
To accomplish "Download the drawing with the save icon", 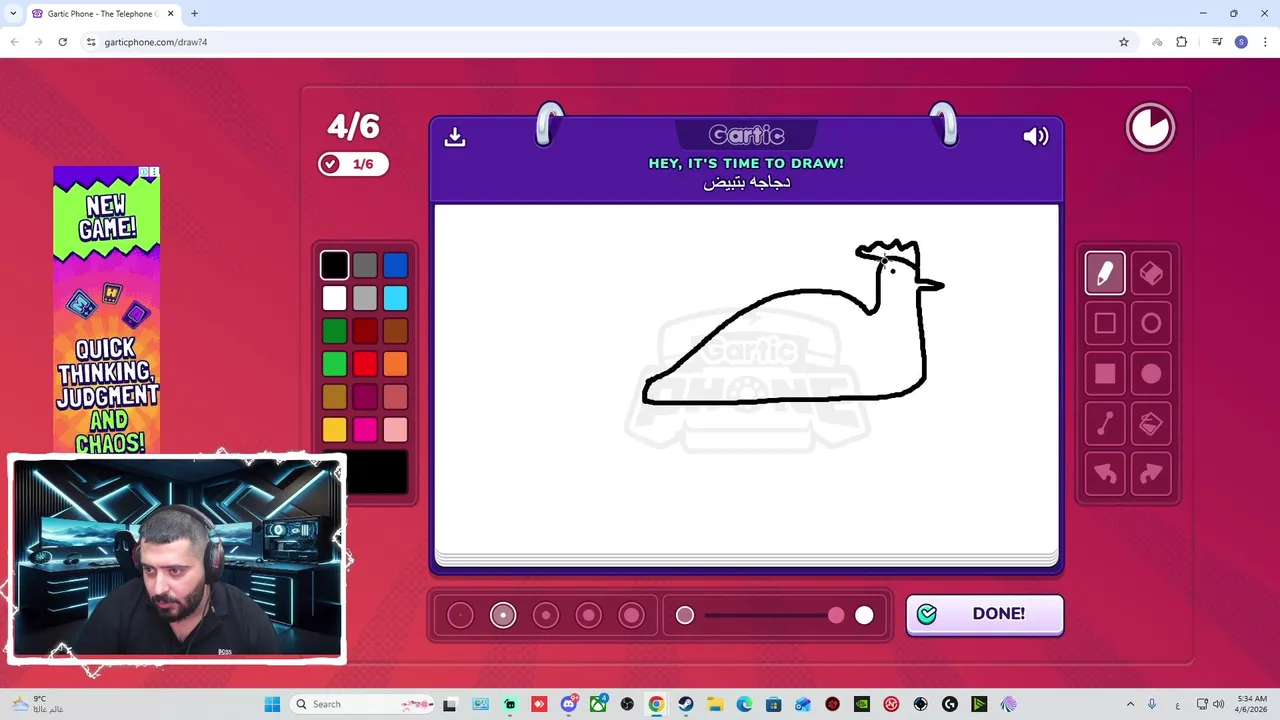I will click(x=455, y=136).
